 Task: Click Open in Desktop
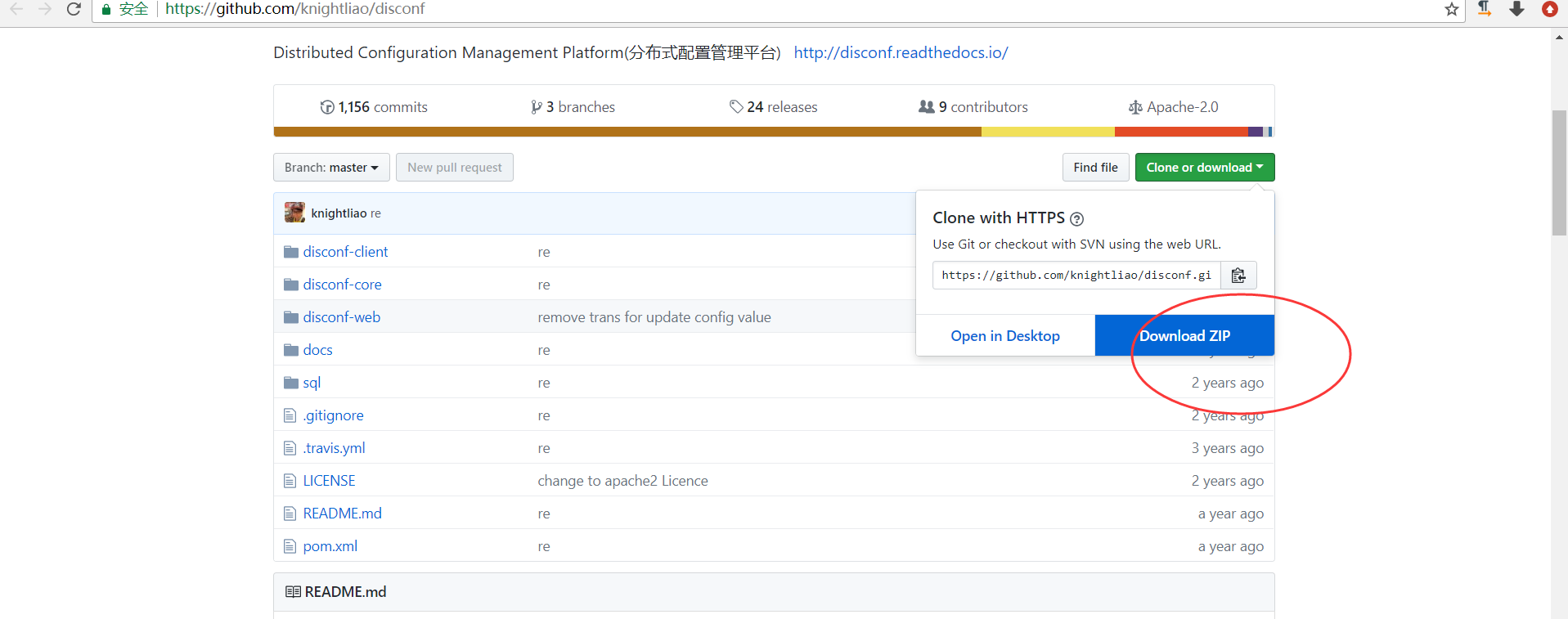(x=1005, y=336)
